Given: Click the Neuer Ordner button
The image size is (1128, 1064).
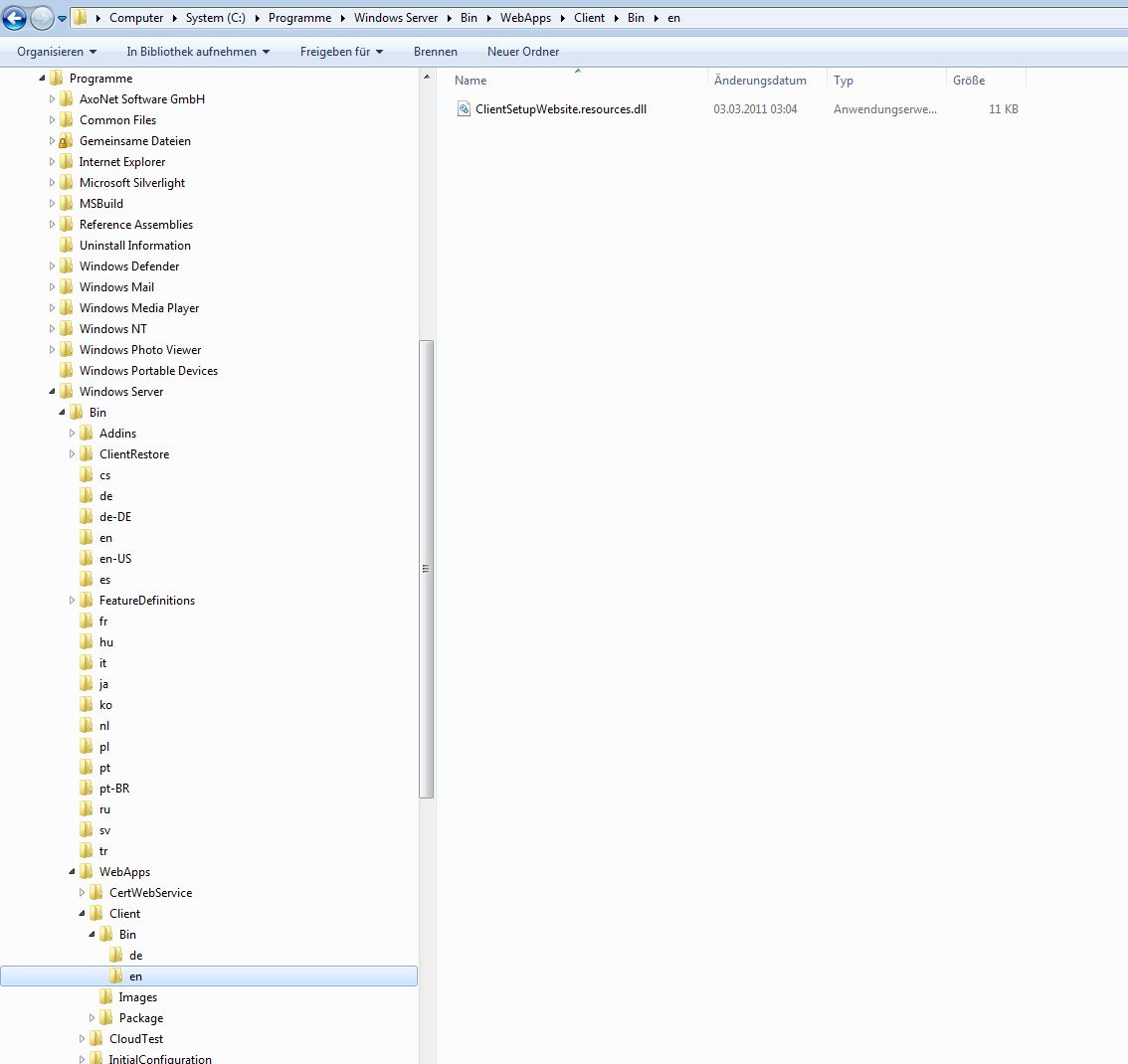Looking at the screenshot, I should tap(523, 52).
